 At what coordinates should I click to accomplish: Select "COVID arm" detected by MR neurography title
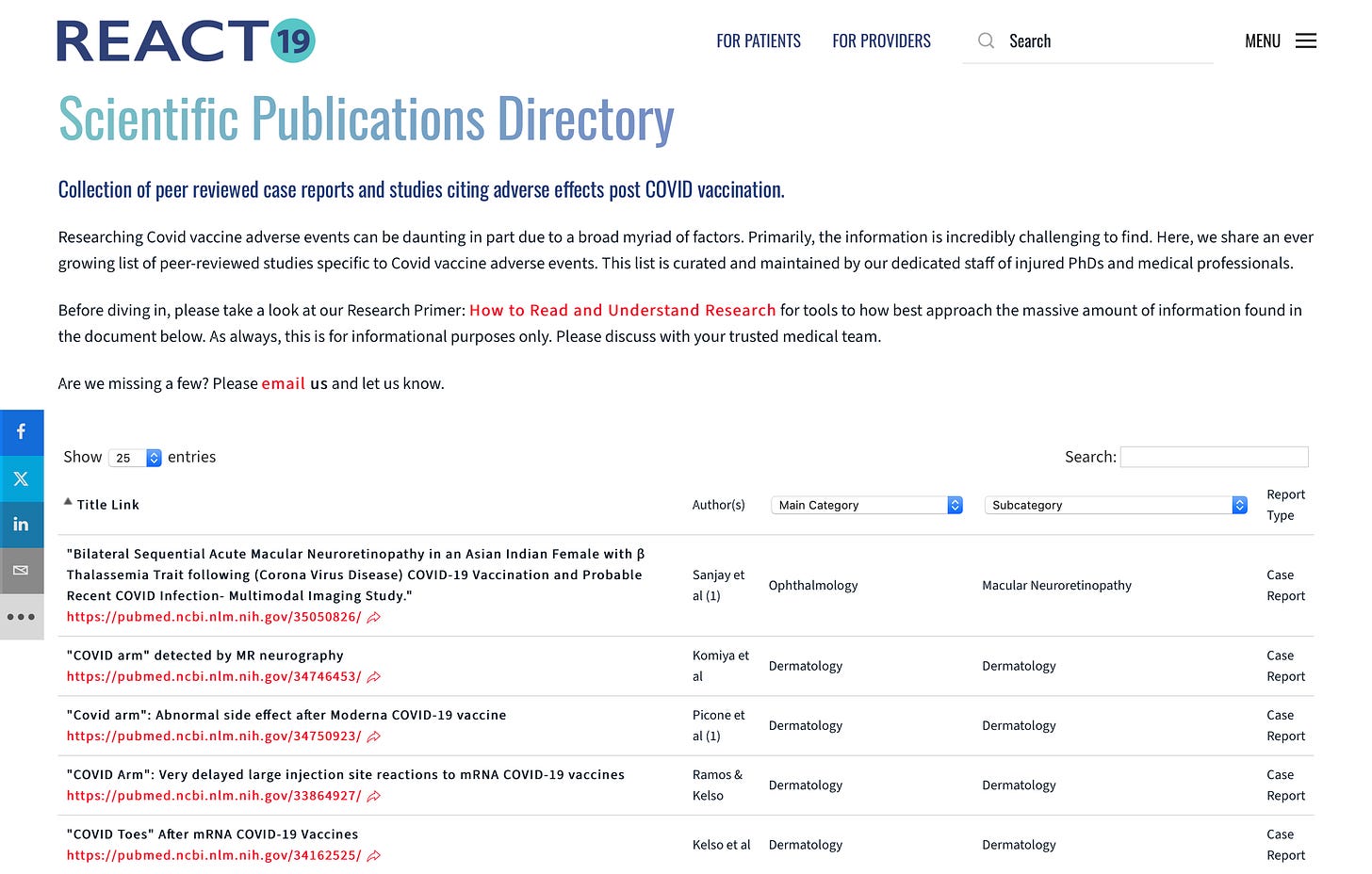pyautogui.click(x=204, y=655)
